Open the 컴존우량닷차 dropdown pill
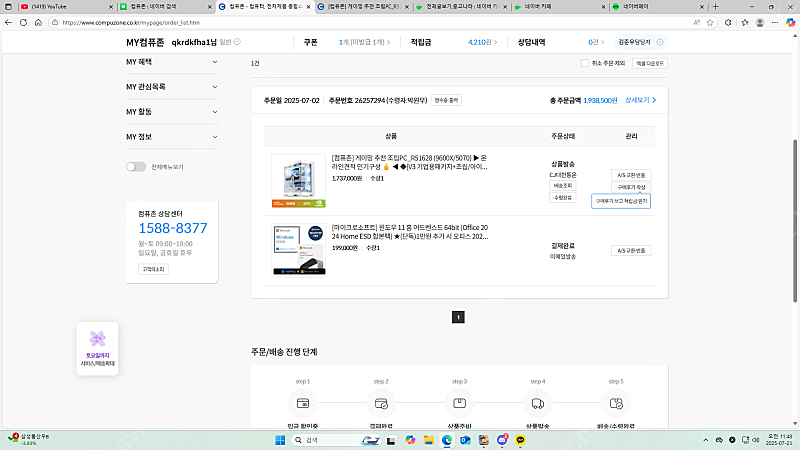800x450 pixels. (x=640, y=42)
